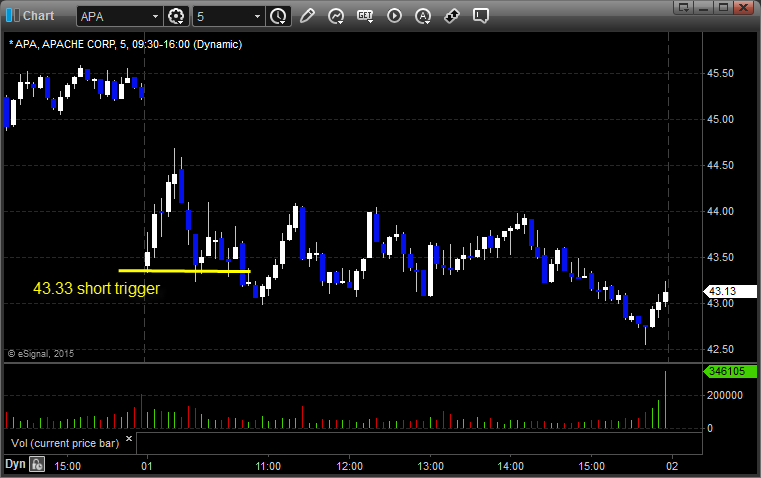Viewport: 761px width, 478px height.
Task: Click the 43.33 short trigger text label
Action: tap(96, 288)
